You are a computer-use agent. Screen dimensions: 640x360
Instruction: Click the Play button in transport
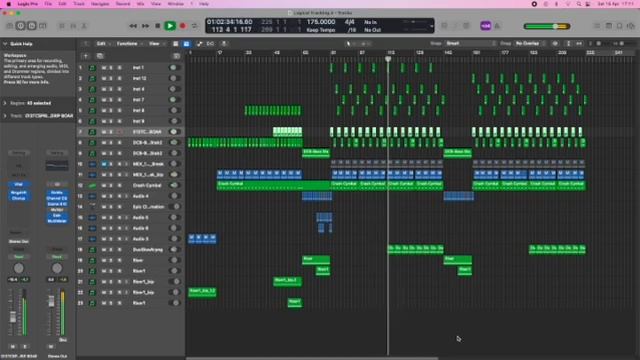(x=170, y=26)
